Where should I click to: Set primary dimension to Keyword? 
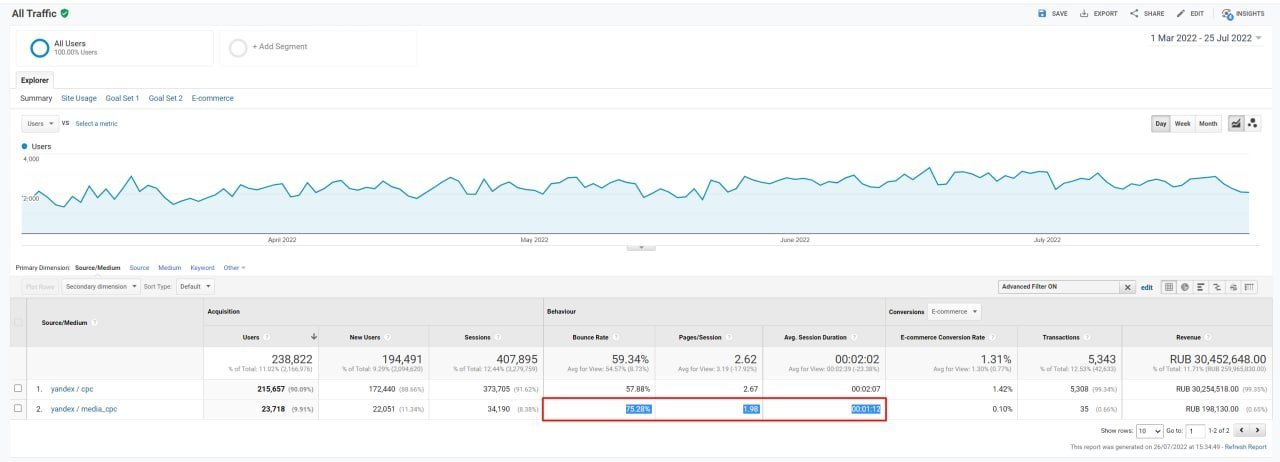(x=202, y=268)
